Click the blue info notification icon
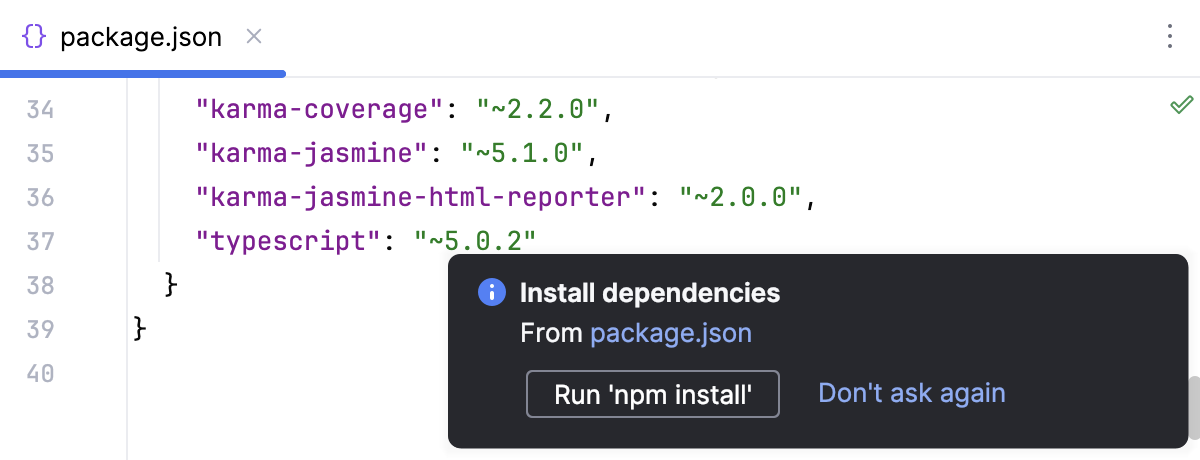This screenshot has width=1200, height=460. [491, 293]
